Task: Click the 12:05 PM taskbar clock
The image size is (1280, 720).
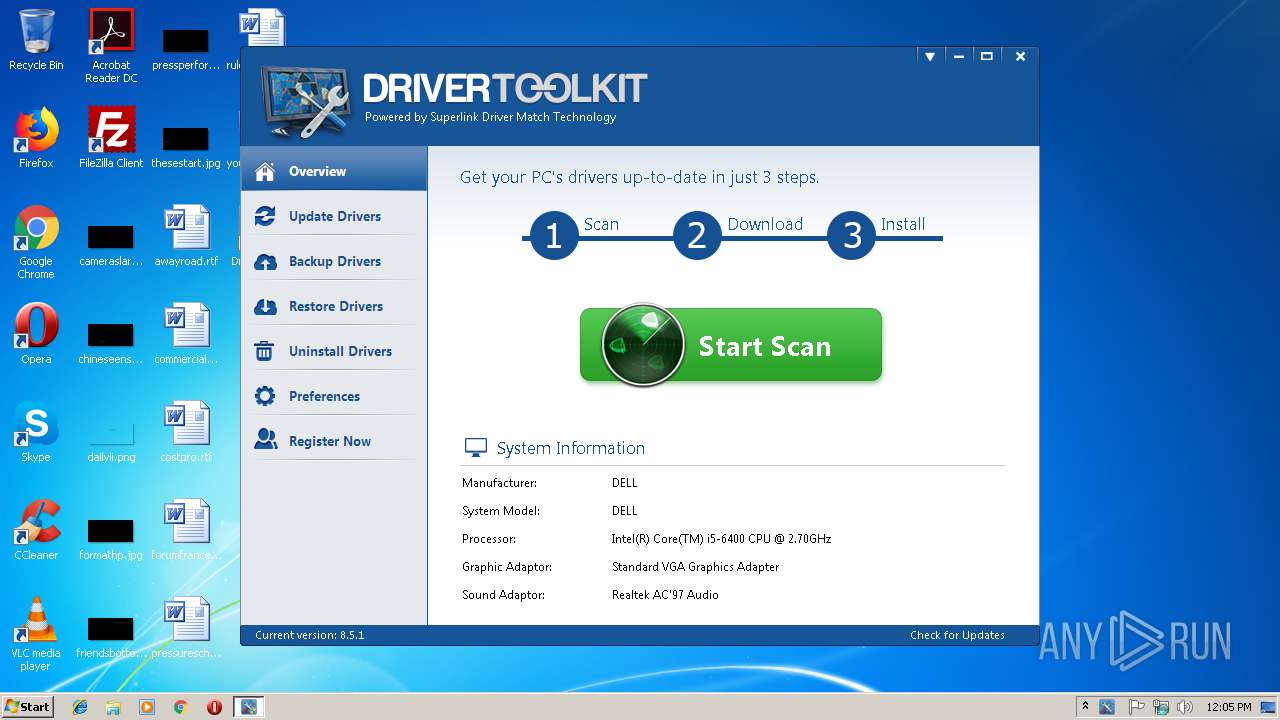Action: tap(1229, 707)
